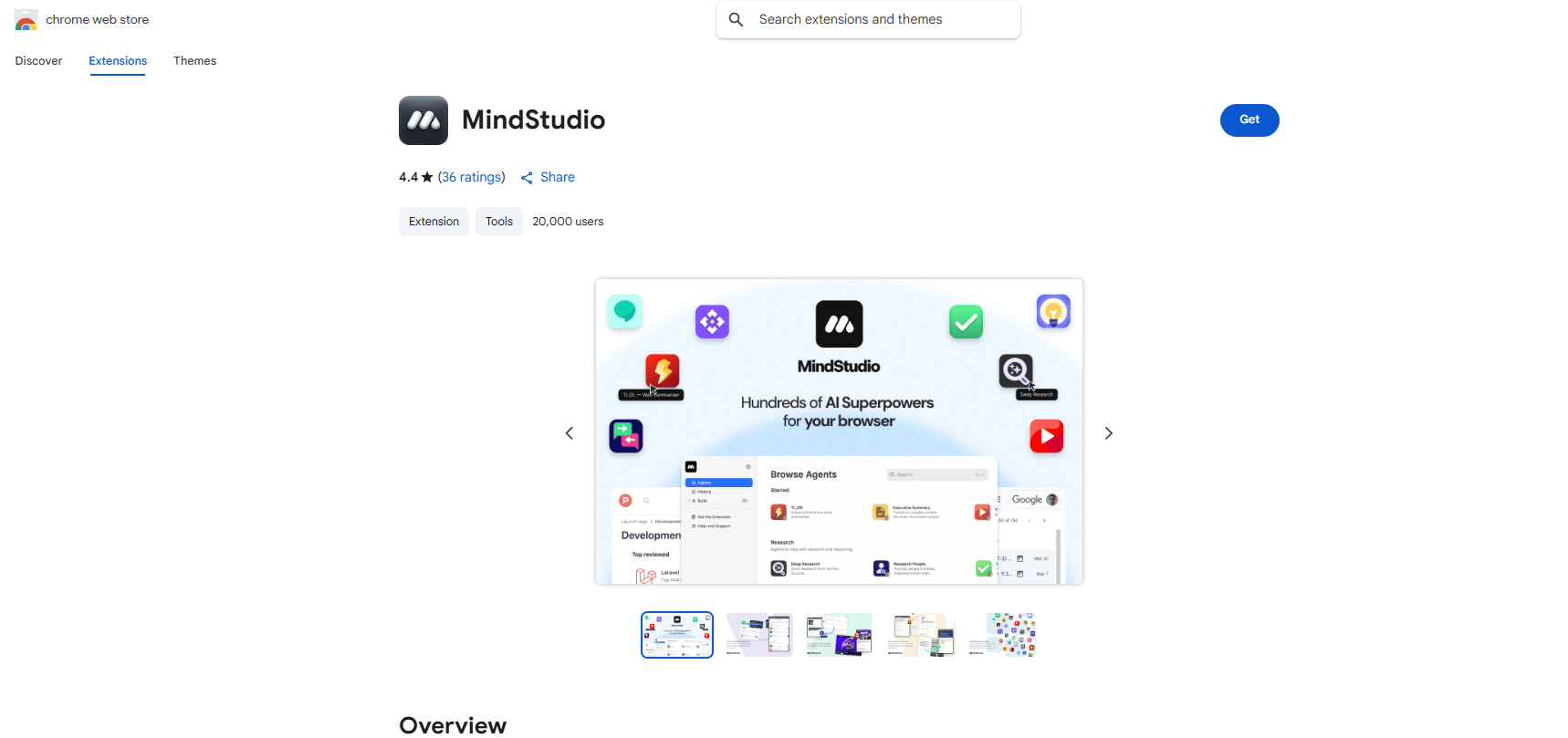Open the Themes tab

[x=195, y=61]
